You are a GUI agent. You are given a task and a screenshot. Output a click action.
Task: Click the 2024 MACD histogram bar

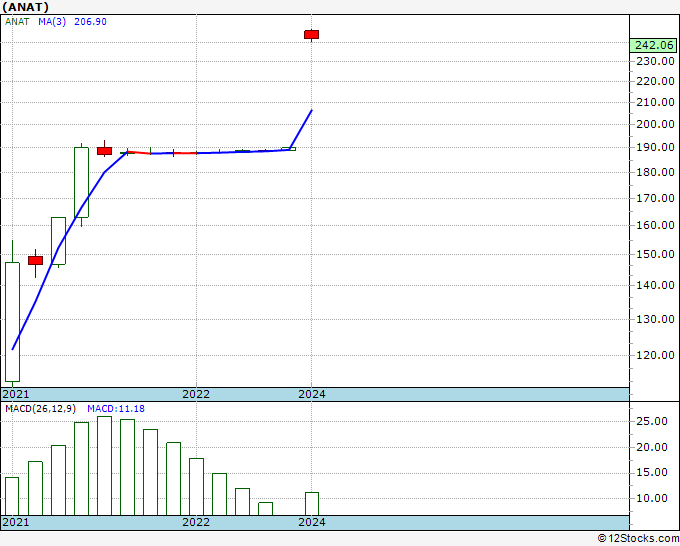tap(312, 503)
